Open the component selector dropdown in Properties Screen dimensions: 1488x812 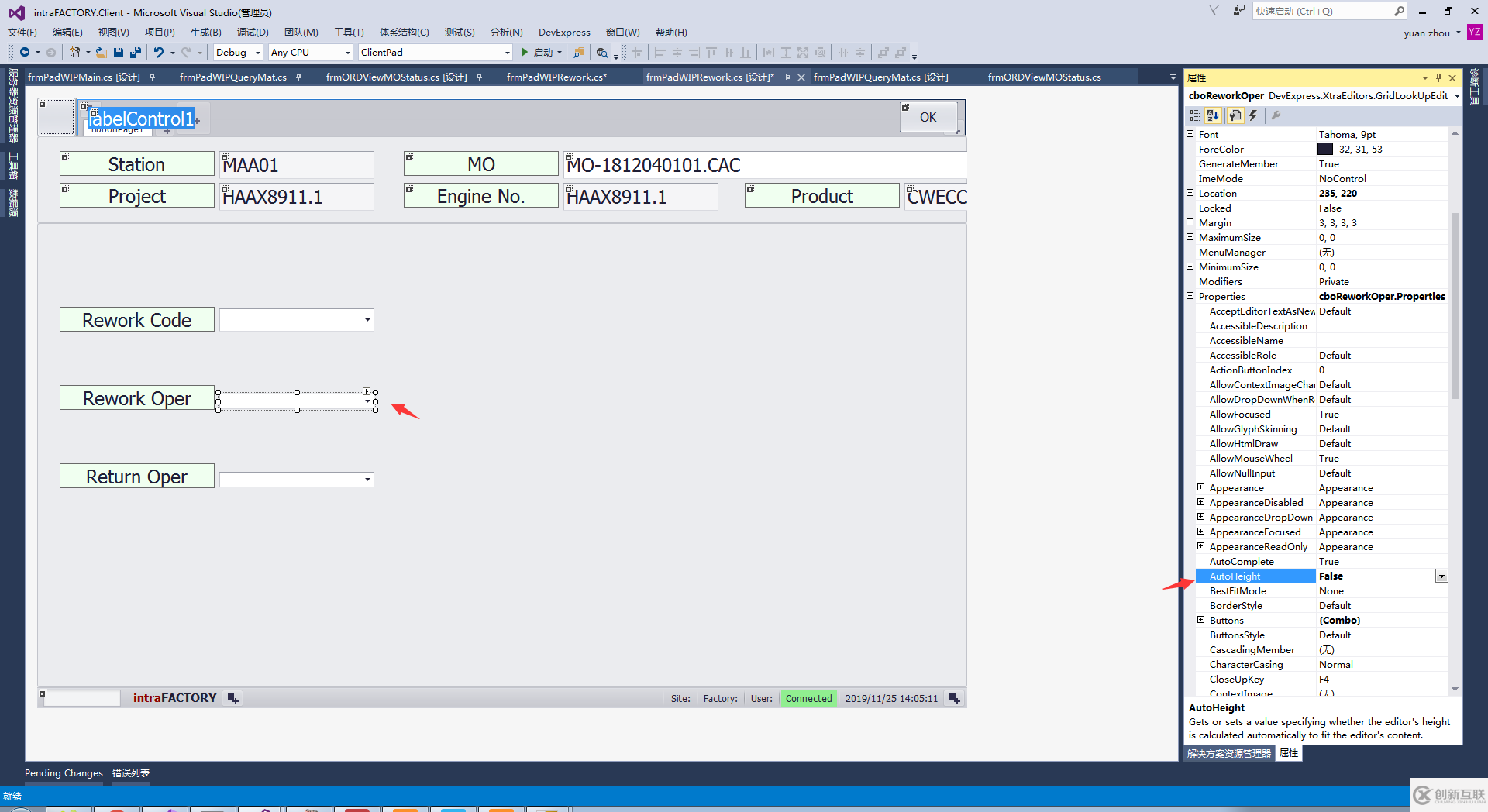[x=1457, y=96]
